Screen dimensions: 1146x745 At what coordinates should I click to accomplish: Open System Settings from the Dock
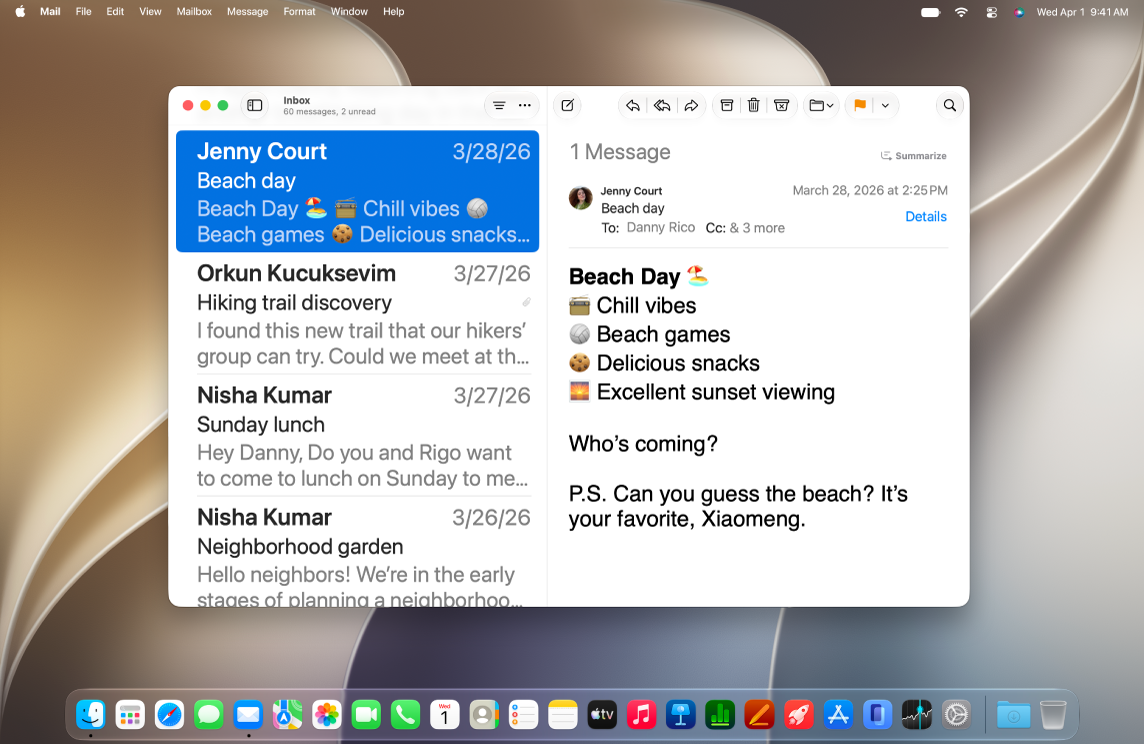point(956,714)
